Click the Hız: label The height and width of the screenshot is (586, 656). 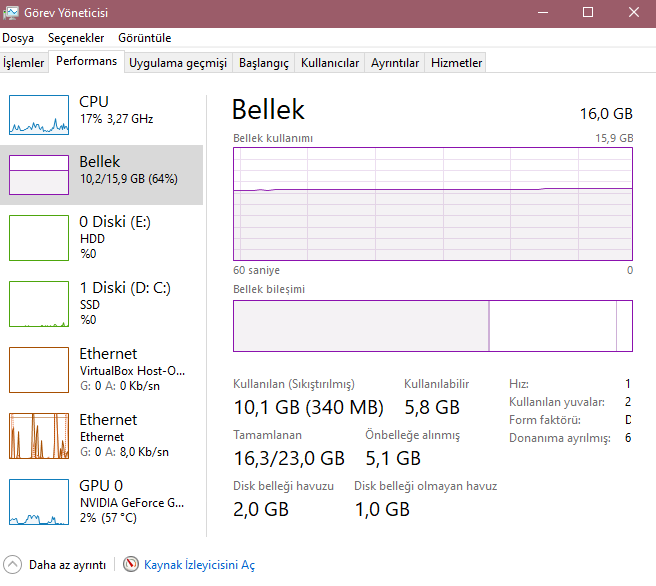click(519, 384)
